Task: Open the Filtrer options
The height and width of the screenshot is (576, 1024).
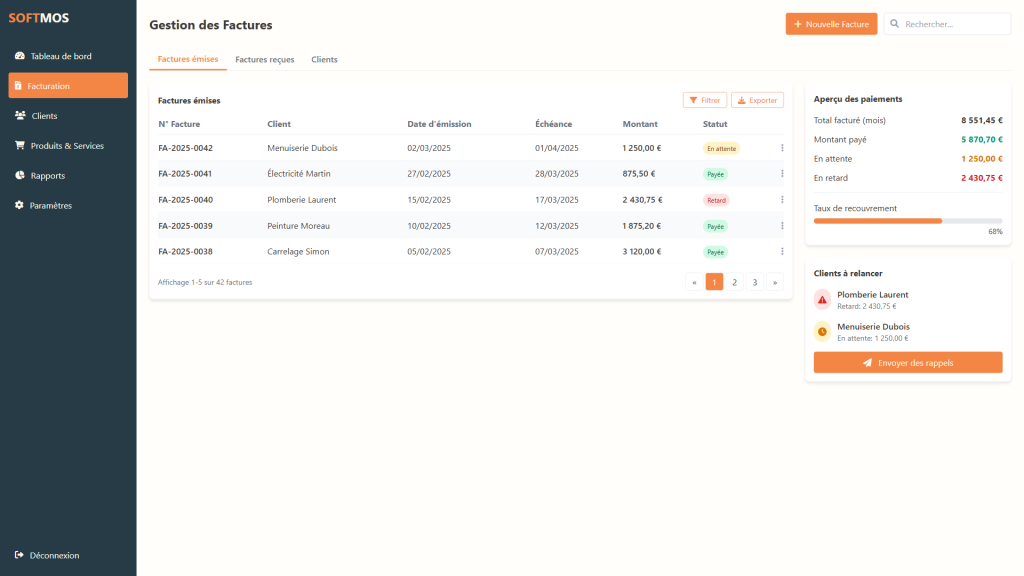Action: point(705,100)
